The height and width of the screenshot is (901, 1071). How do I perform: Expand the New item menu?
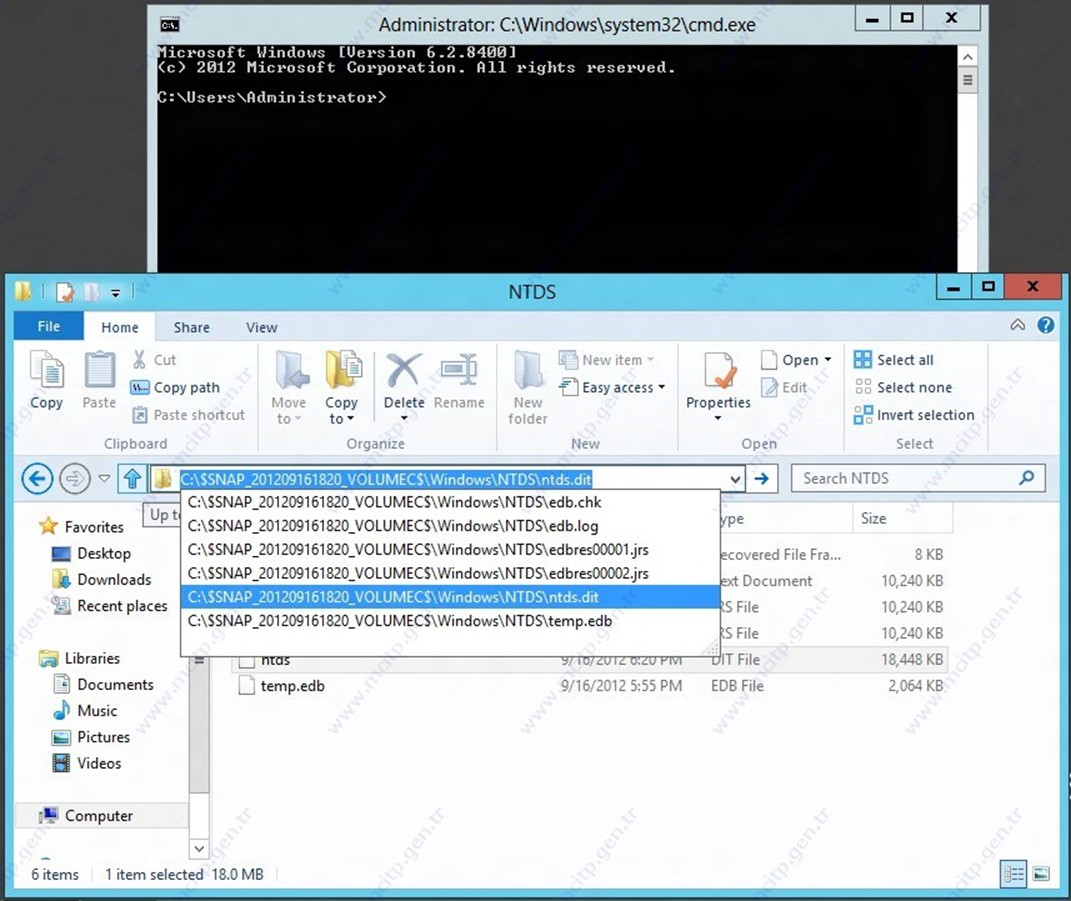pos(607,360)
